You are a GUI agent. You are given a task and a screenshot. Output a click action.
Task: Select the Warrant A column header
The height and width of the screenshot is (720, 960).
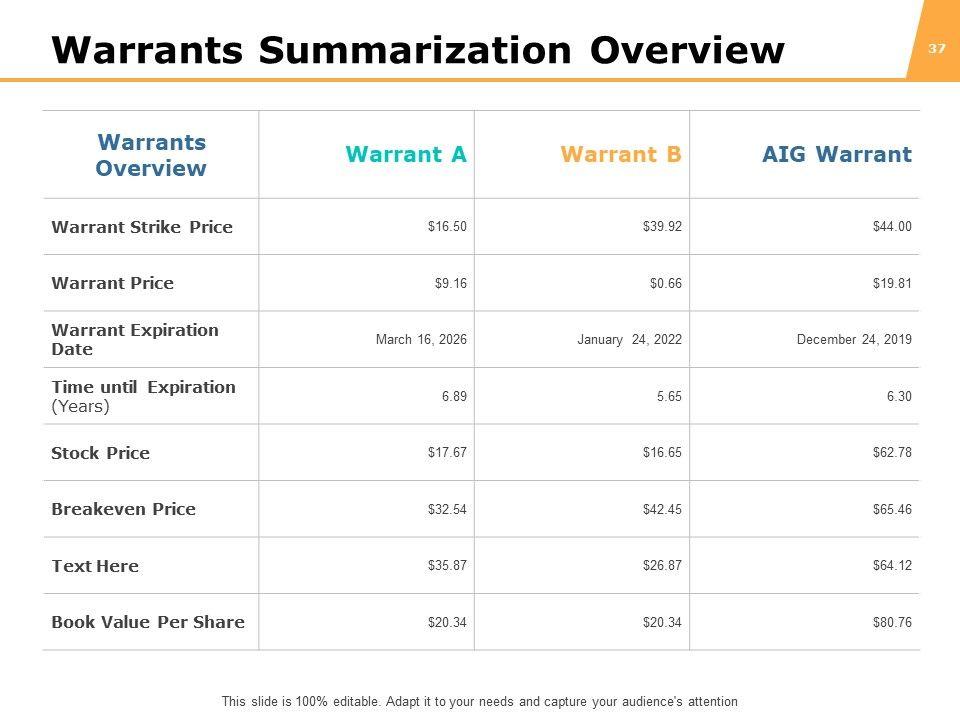pos(406,155)
